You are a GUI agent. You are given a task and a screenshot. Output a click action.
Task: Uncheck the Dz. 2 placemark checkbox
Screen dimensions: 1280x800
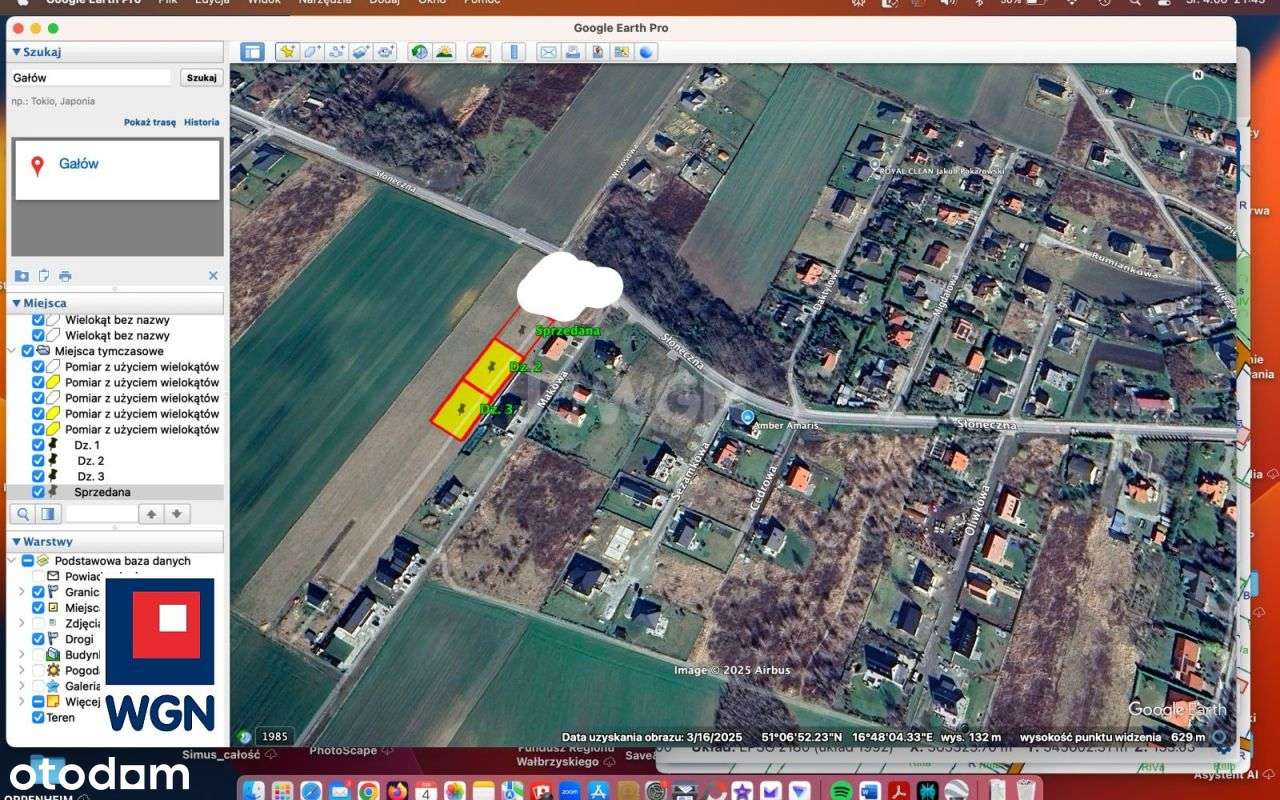(38, 461)
